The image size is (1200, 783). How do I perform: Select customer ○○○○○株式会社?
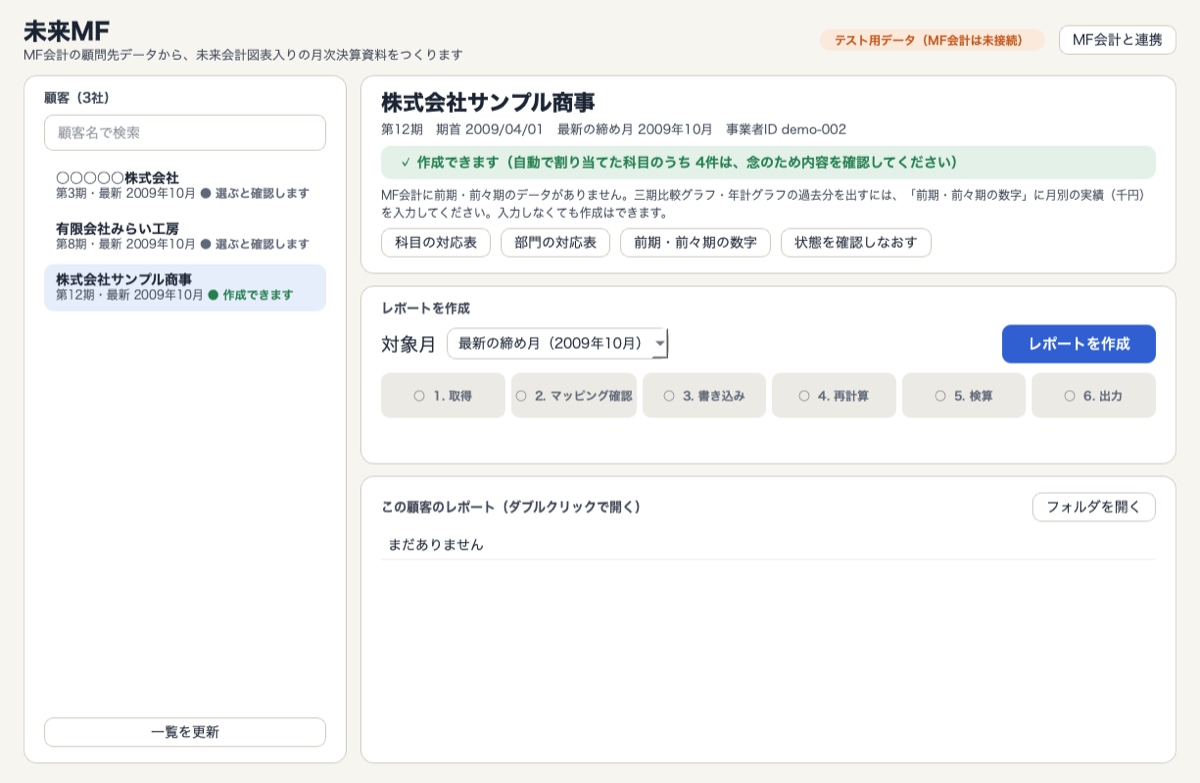pyautogui.click(x=185, y=185)
